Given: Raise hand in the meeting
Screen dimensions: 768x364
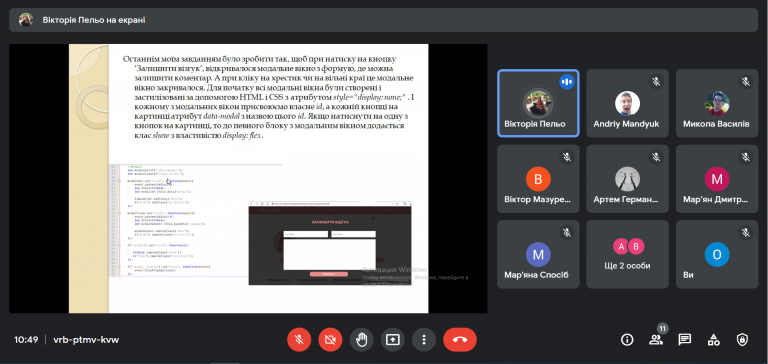Looking at the screenshot, I should (x=361, y=340).
